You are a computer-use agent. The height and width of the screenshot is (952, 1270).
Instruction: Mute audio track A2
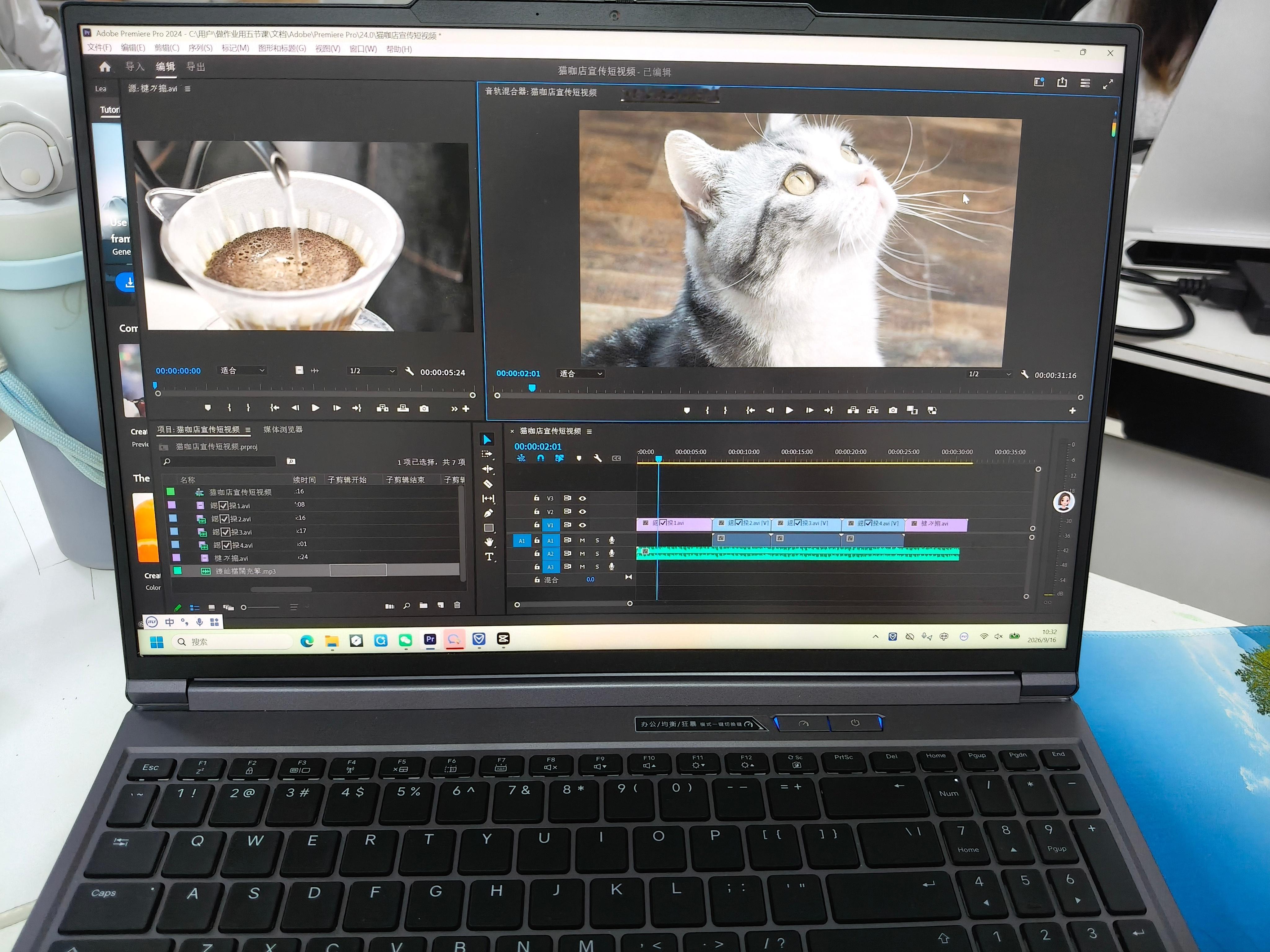[x=582, y=553]
